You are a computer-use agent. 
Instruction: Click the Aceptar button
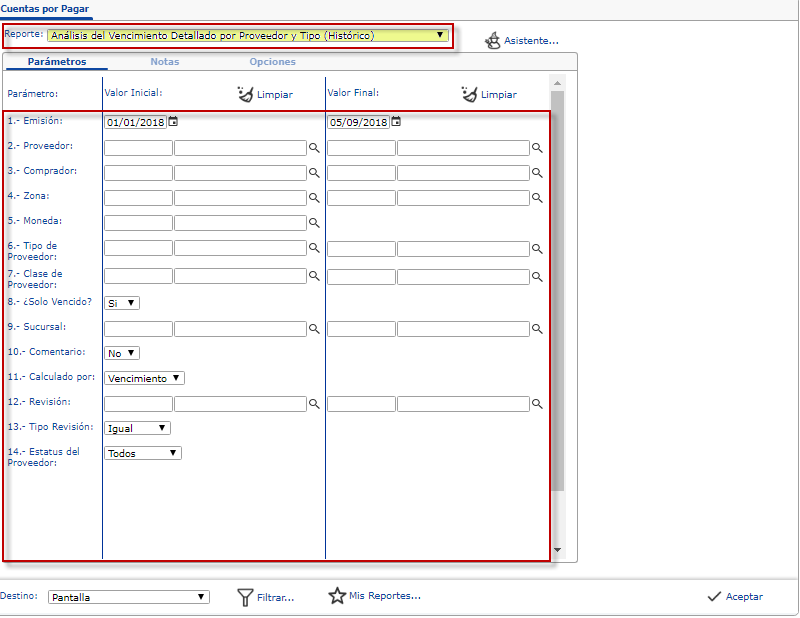pos(735,597)
